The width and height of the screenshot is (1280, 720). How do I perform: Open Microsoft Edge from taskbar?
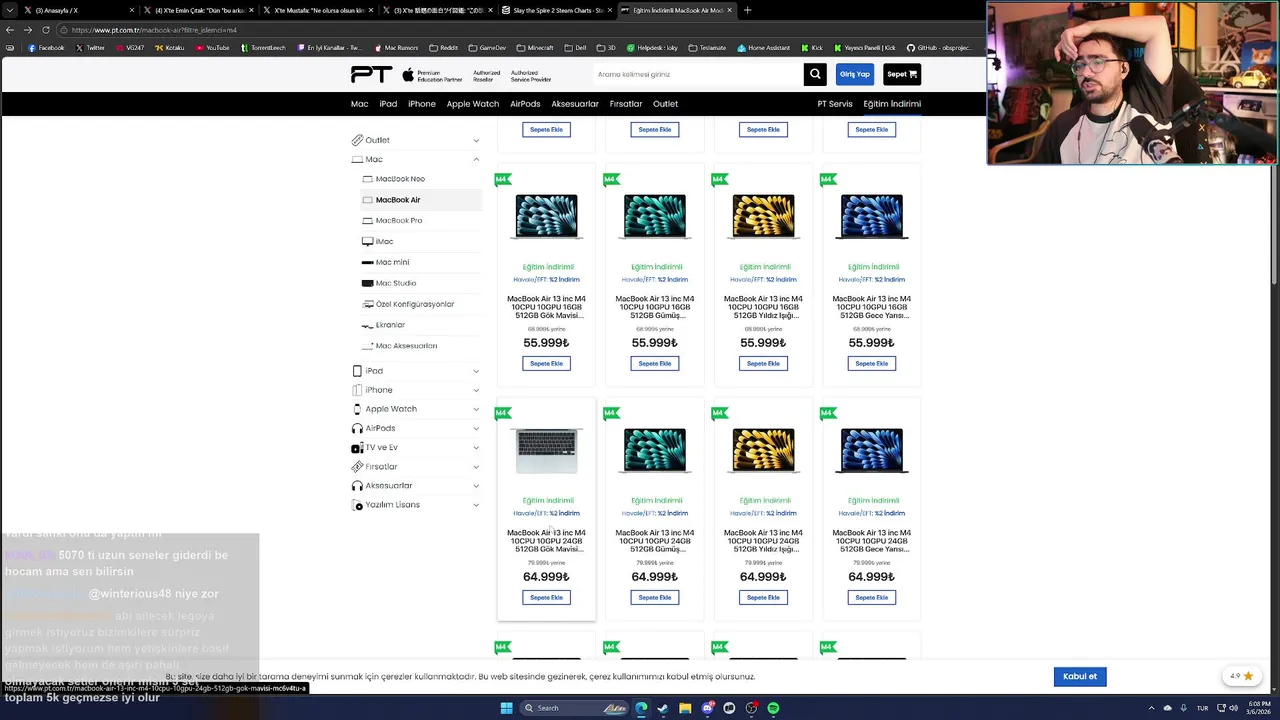(x=641, y=708)
